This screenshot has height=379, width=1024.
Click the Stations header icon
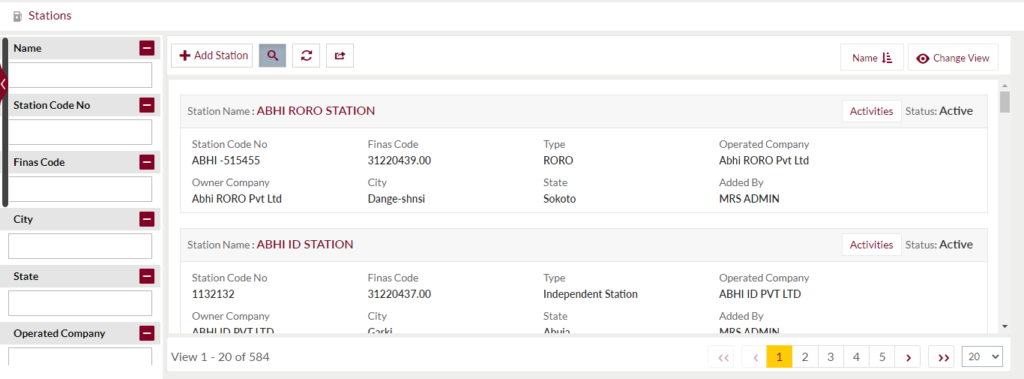[17, 16]
